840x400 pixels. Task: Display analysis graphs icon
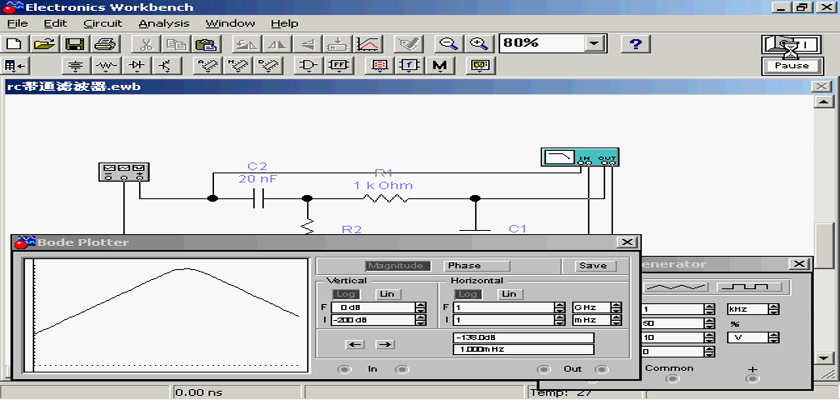pyautogui.click(x=369, y=44)
